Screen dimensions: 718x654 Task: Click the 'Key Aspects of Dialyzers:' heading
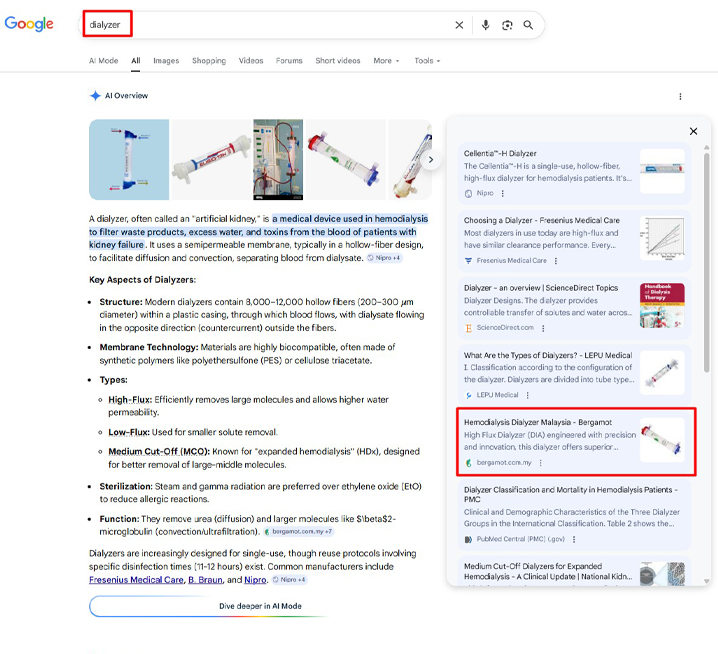click(x=142, y=280)
